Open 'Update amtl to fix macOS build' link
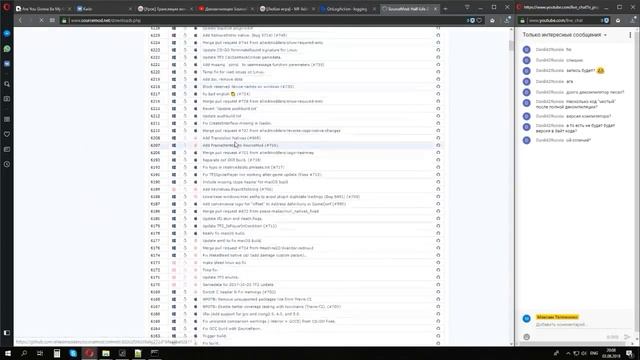640x360 pixels. [232, 240]
